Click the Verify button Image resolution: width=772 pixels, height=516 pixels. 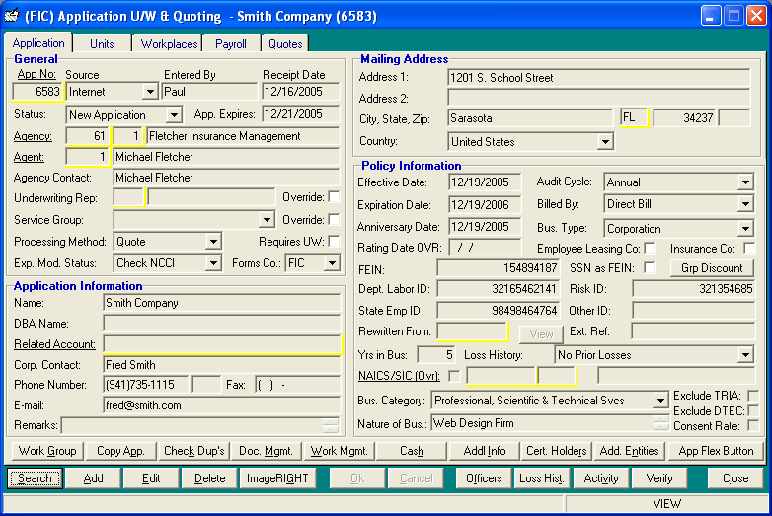coord(659,478)
